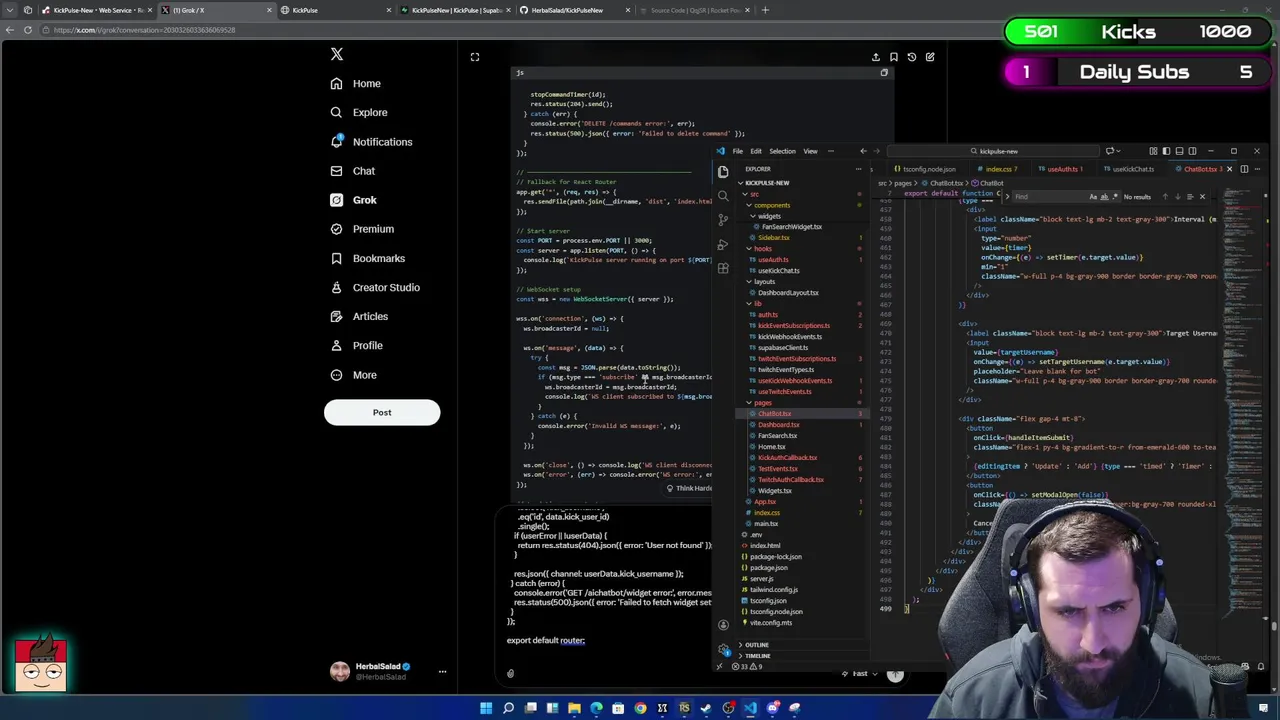Share the Grok conversation
The height and width of the screenshot is (720, 1280).
[876, 57]
